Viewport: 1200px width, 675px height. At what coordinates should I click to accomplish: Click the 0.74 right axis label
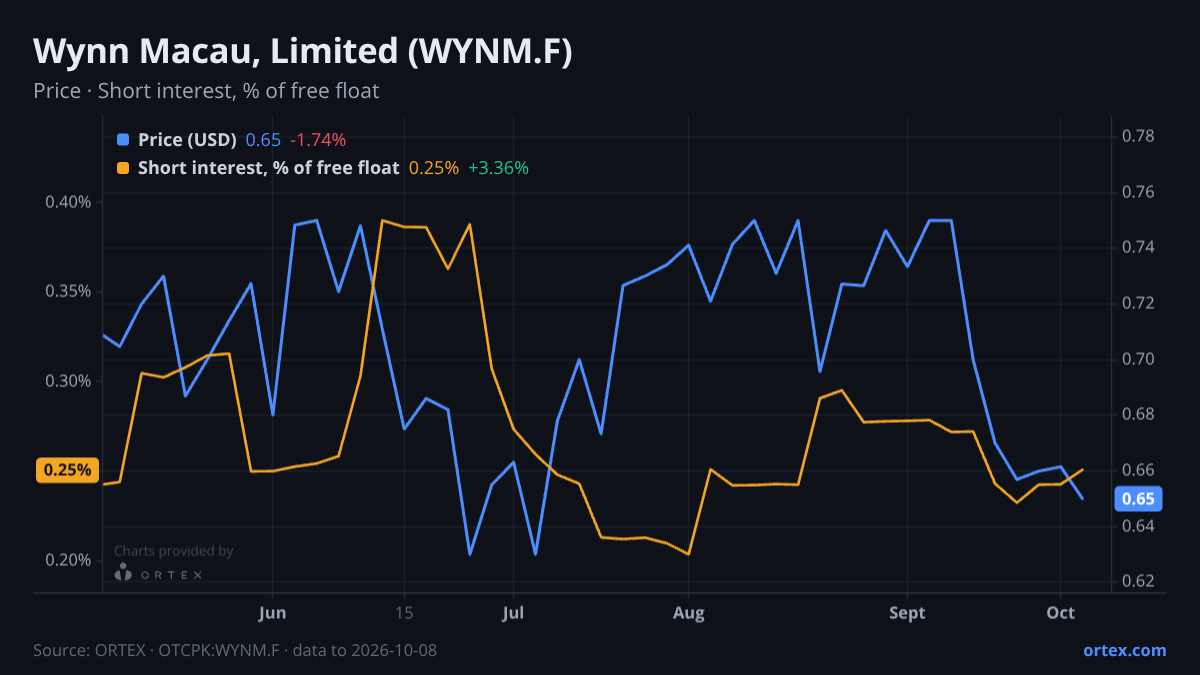pos(1139,247)
